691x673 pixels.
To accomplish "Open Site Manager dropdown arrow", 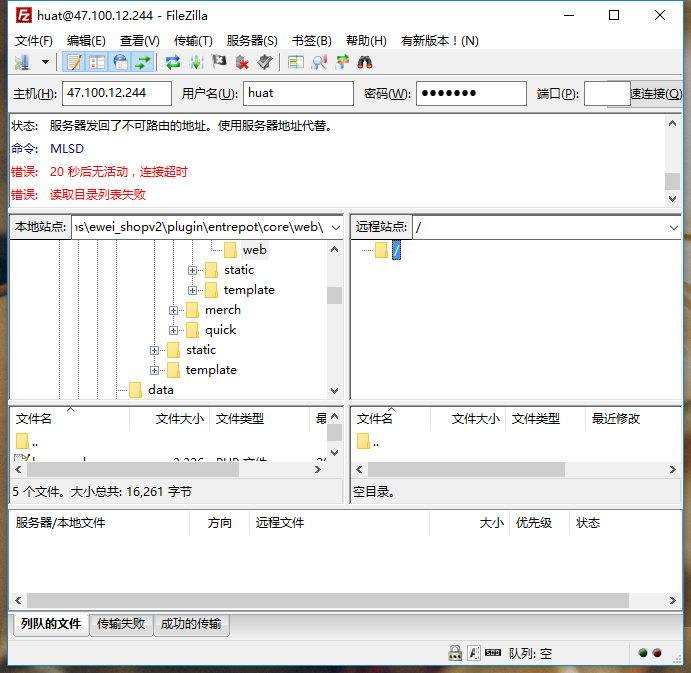I will (45, 62).
